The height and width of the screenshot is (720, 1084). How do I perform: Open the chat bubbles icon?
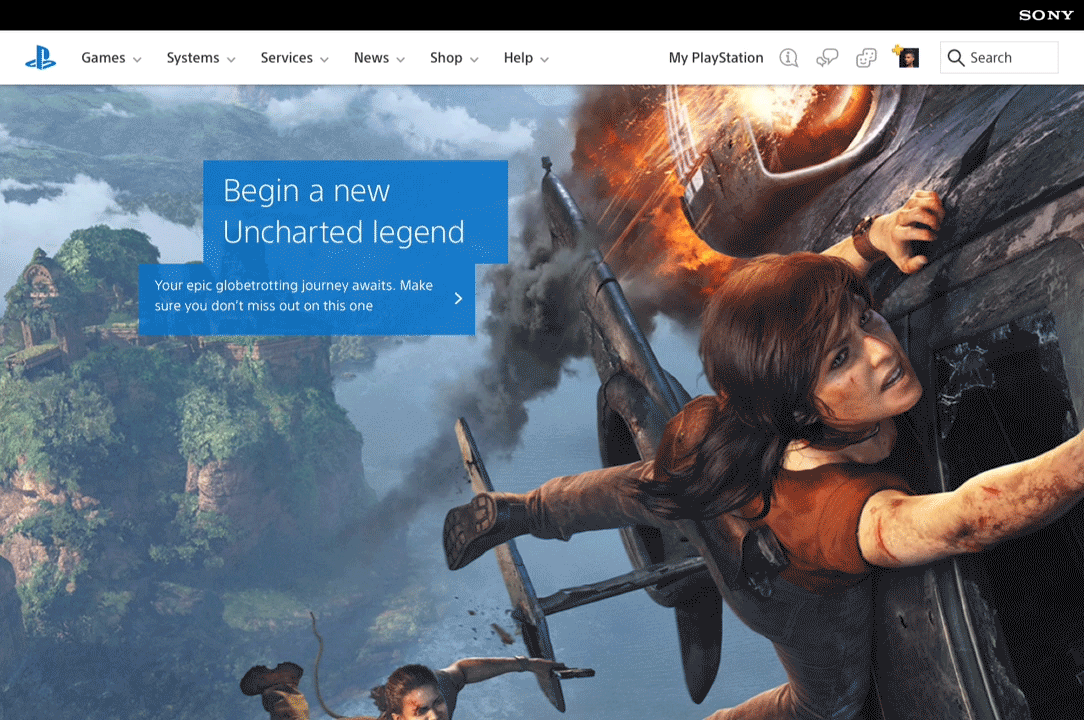(827, 58)
